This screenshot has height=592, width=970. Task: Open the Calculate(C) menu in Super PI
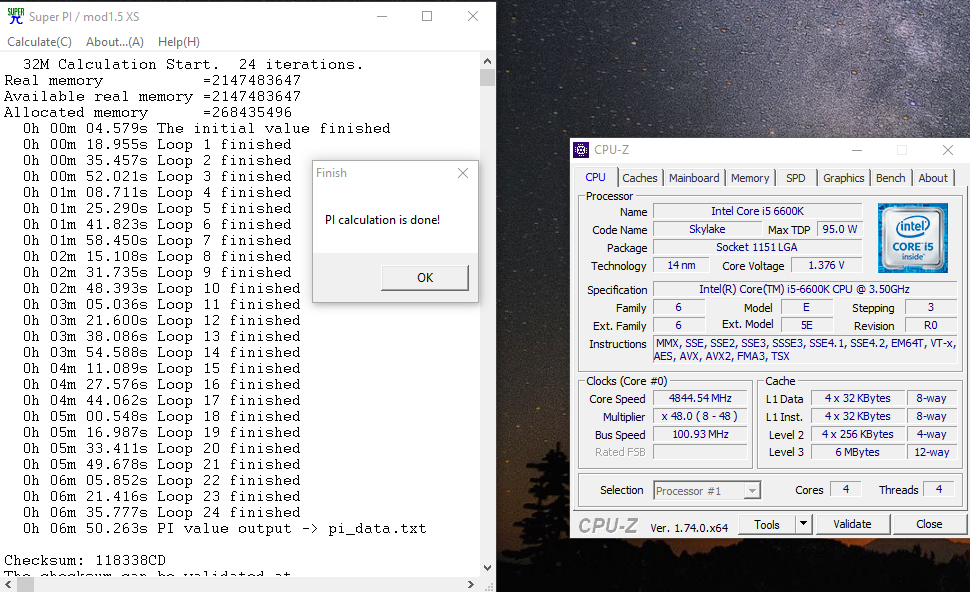tap(40, 41)
